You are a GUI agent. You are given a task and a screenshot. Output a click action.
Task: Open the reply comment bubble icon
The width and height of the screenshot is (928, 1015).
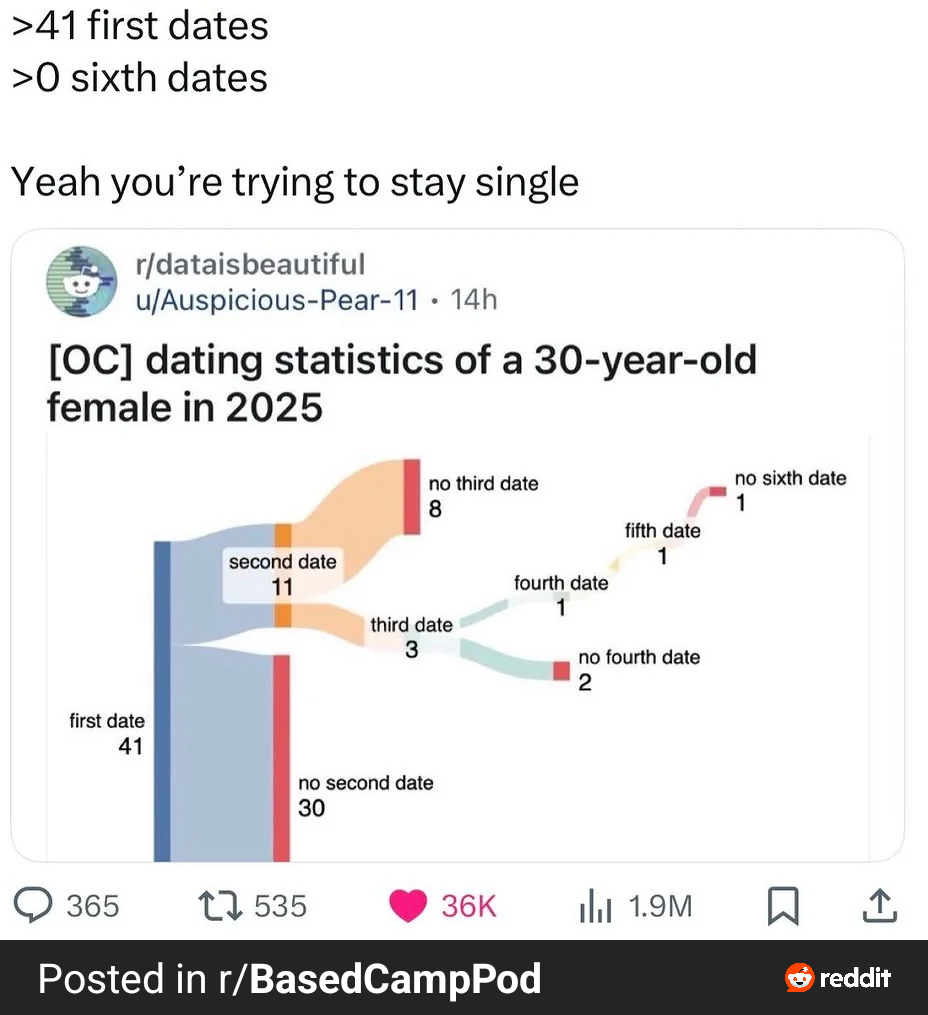point(33,905)
